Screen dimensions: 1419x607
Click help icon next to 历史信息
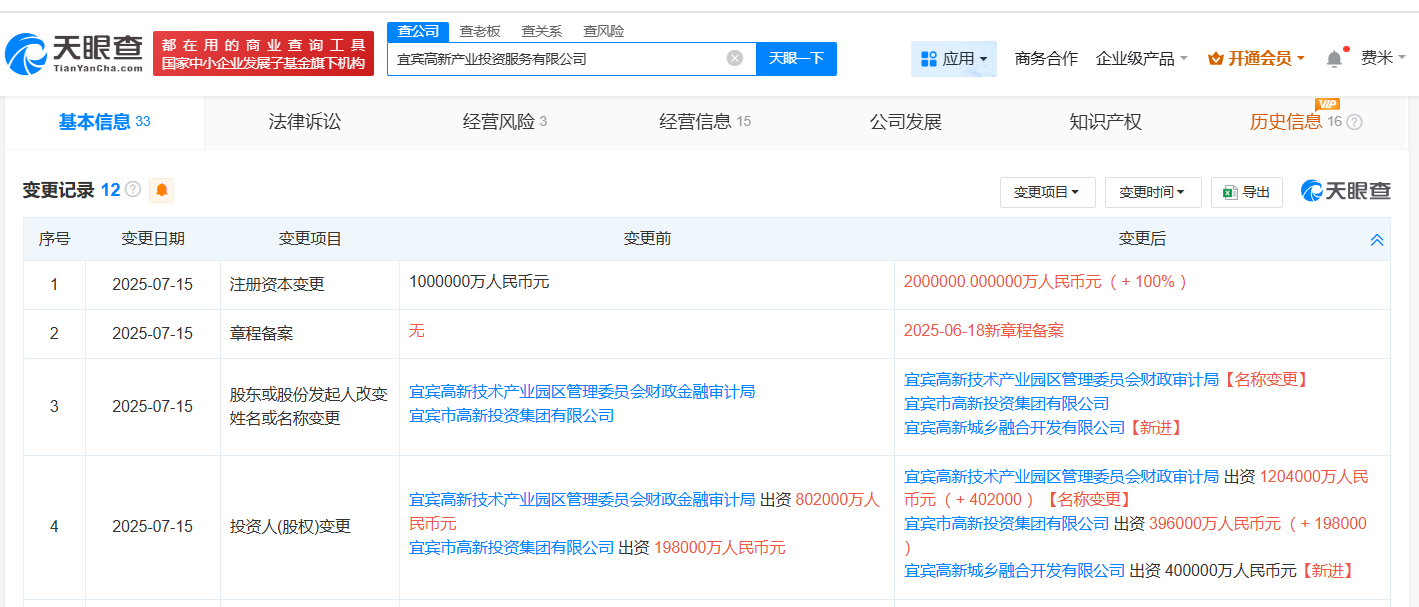click(x=1354, y=122)
